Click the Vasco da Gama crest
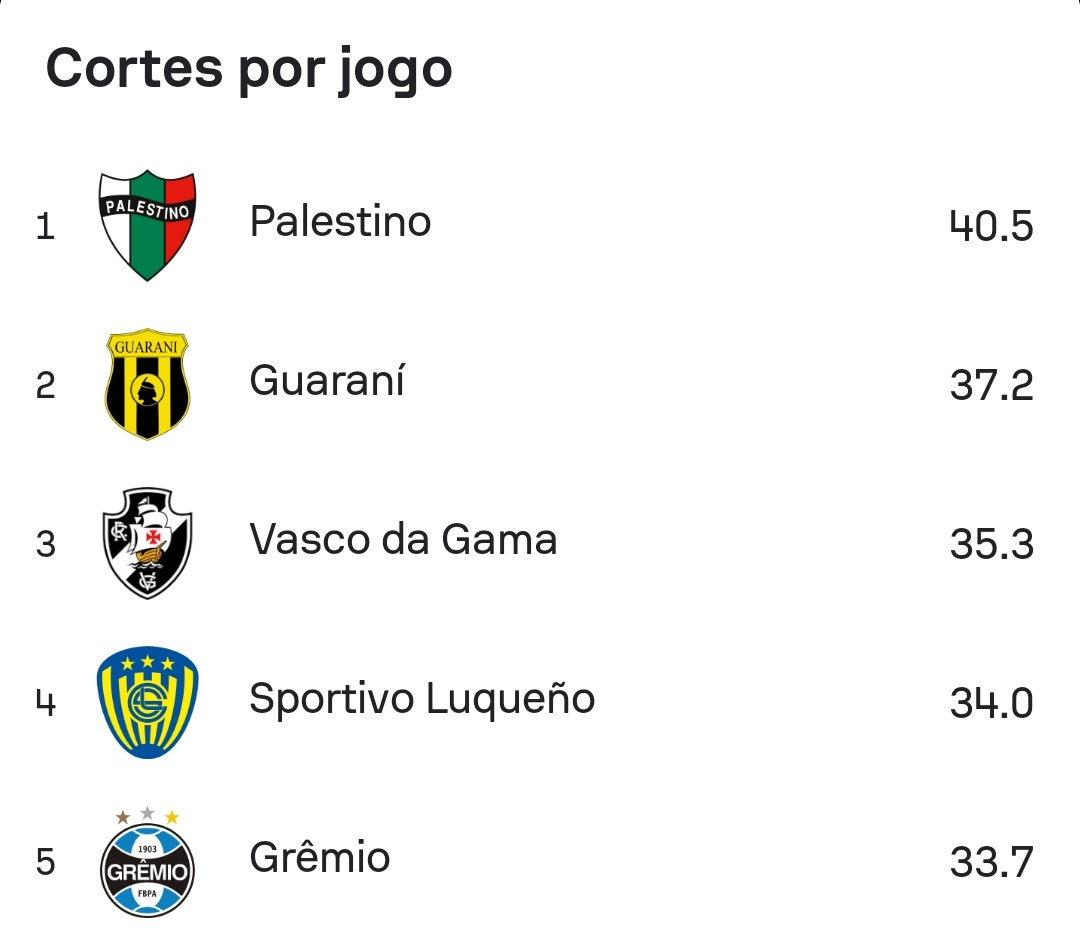Screen dimensions: 1080x936 [147, 543]
